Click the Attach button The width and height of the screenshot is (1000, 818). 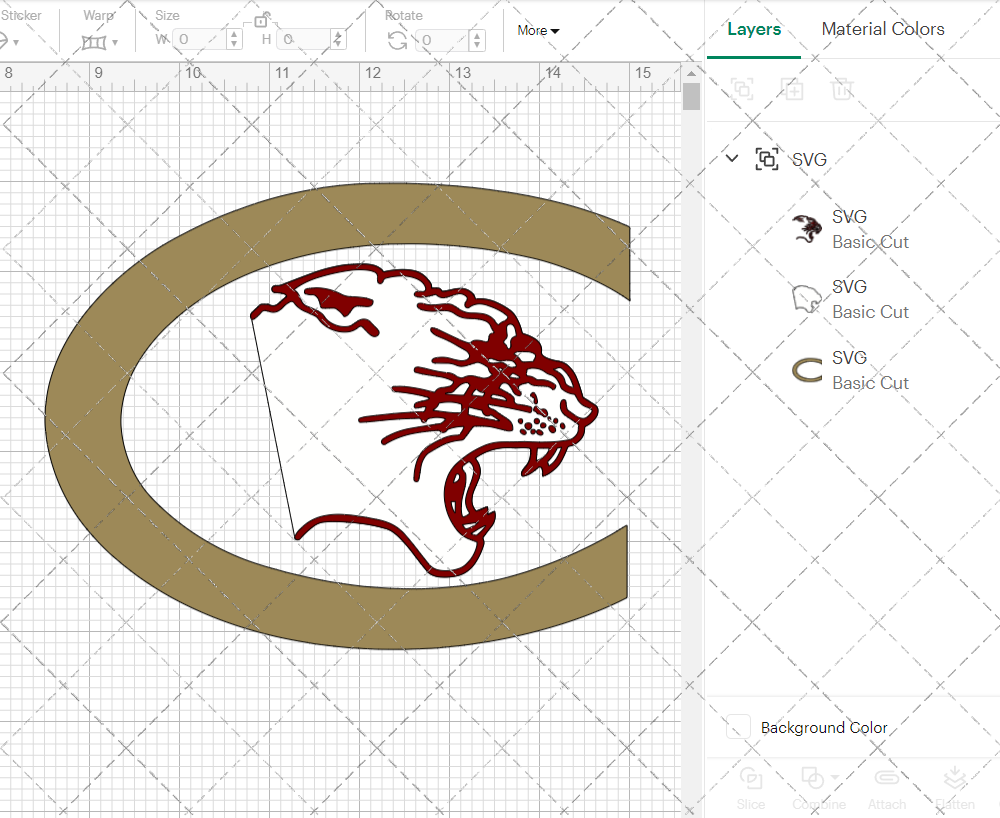(886, 788)
